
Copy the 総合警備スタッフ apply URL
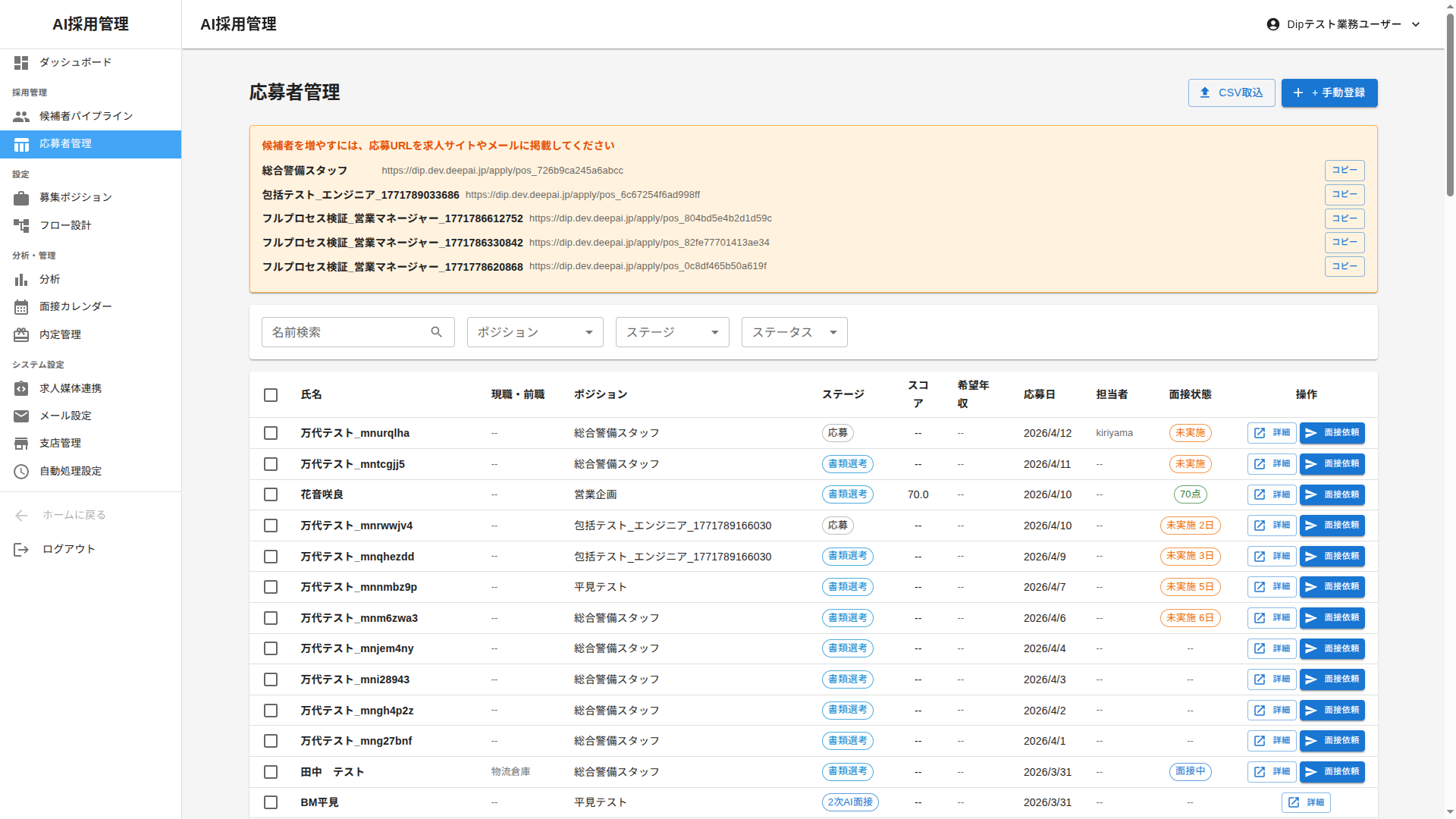click(x=1345, y=170)
